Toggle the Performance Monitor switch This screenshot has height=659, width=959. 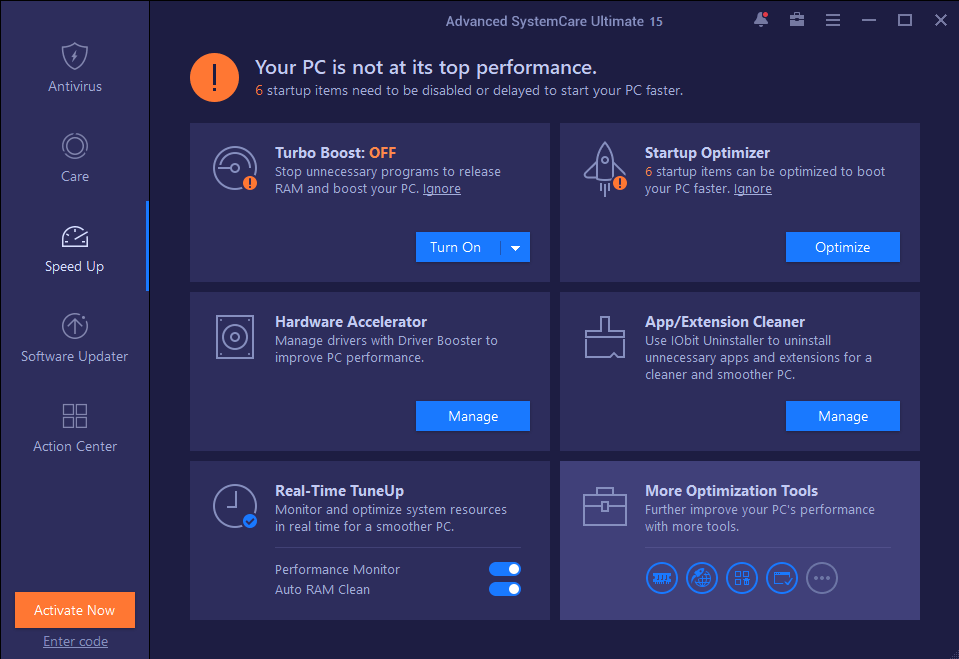click(x=505, y=569)
